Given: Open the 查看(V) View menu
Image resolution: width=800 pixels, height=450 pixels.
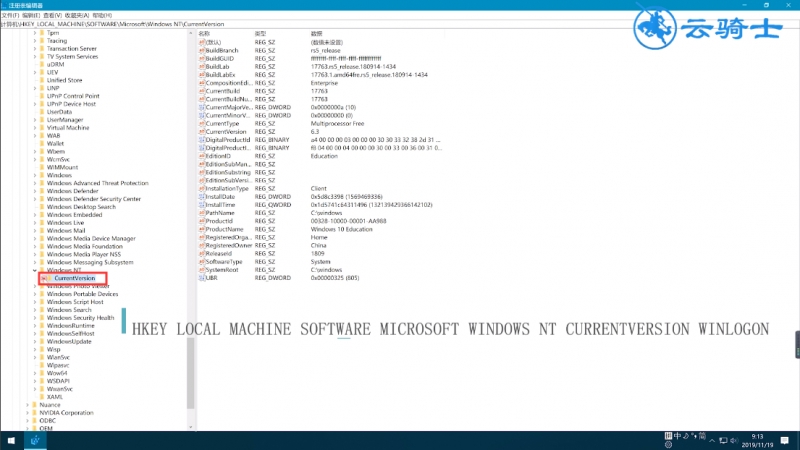Looking at the screenshot, I should click(x=52, y=15).
